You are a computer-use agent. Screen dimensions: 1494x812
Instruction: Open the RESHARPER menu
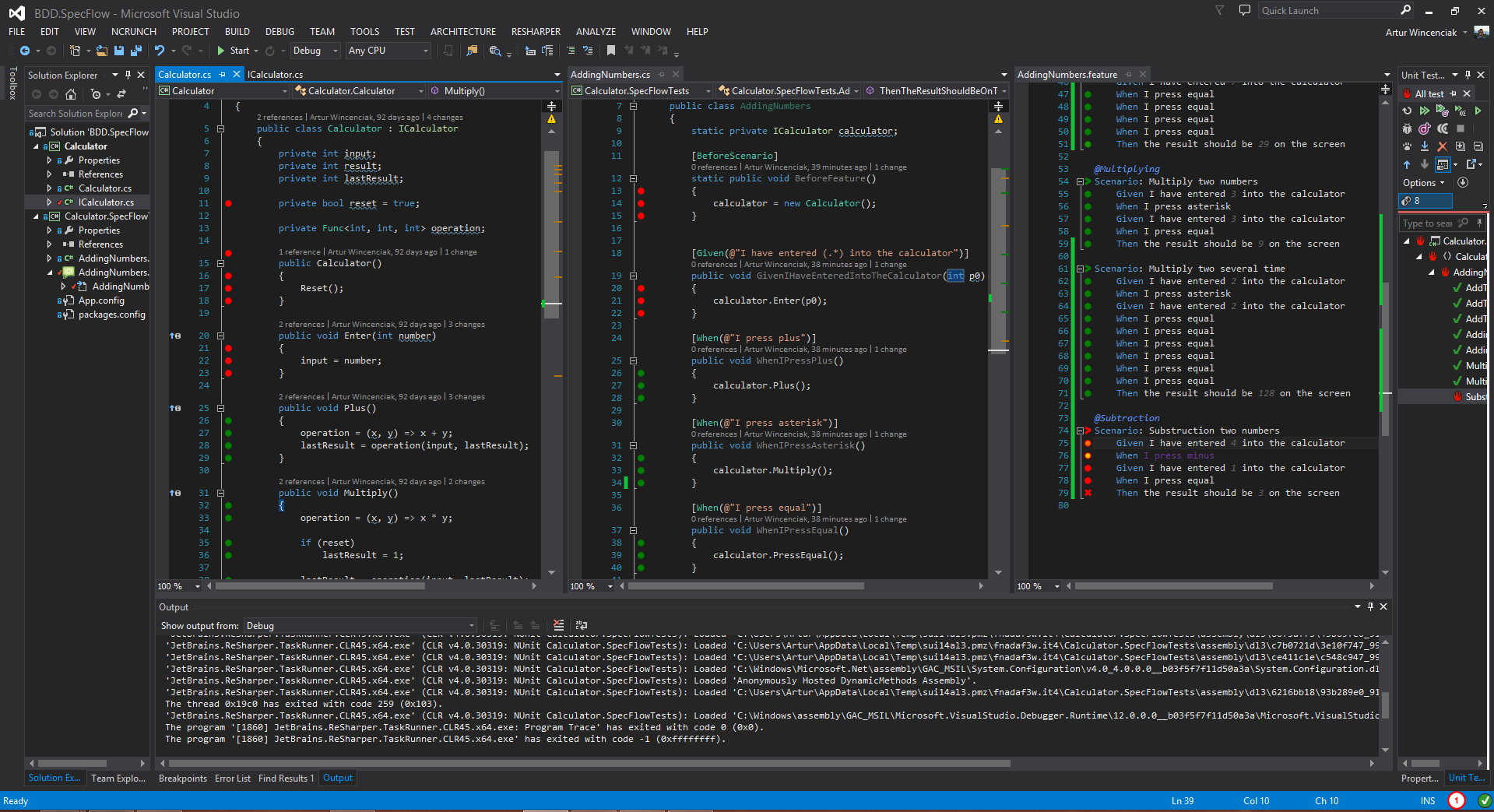(536, 32)
